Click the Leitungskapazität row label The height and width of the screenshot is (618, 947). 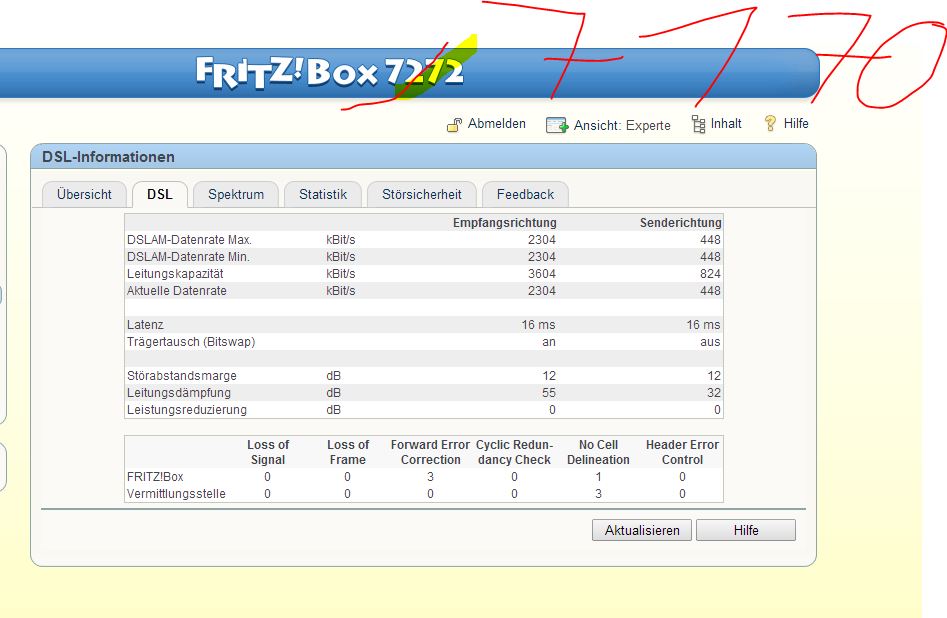pyautogui.click(x=175, y=274)
